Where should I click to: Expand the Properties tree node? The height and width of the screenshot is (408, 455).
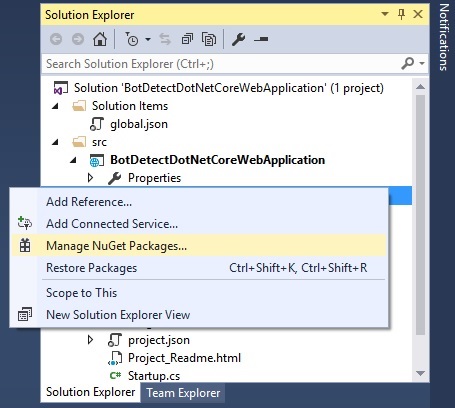90,178
